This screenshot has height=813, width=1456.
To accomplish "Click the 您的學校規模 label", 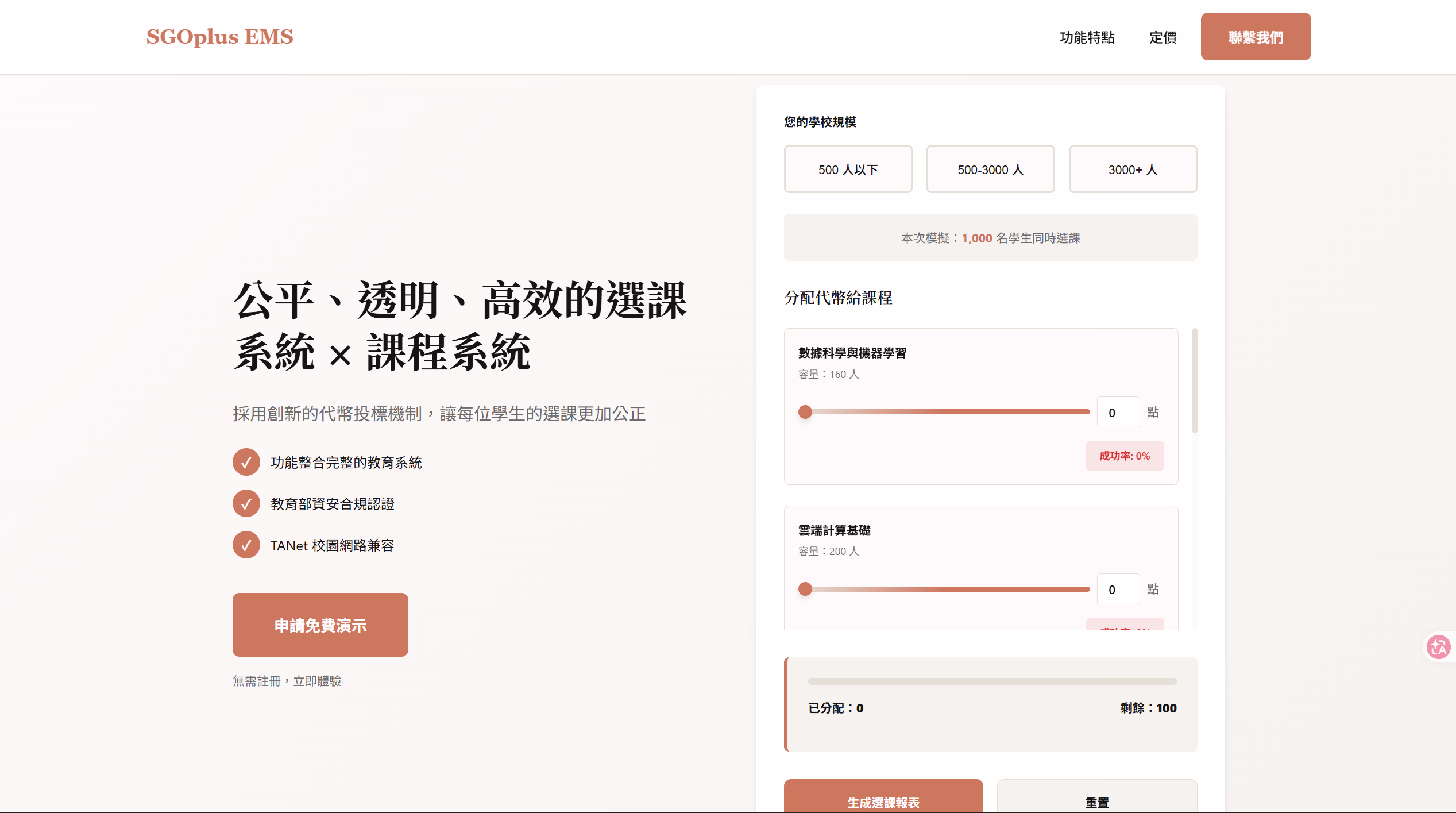I will click(820, 122).
